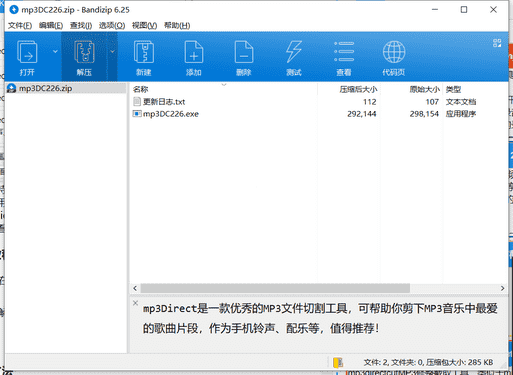513x375 pixels.
Task: Minimize the Bandizip window
Action: pyautogui.click(x=435, y=10)
